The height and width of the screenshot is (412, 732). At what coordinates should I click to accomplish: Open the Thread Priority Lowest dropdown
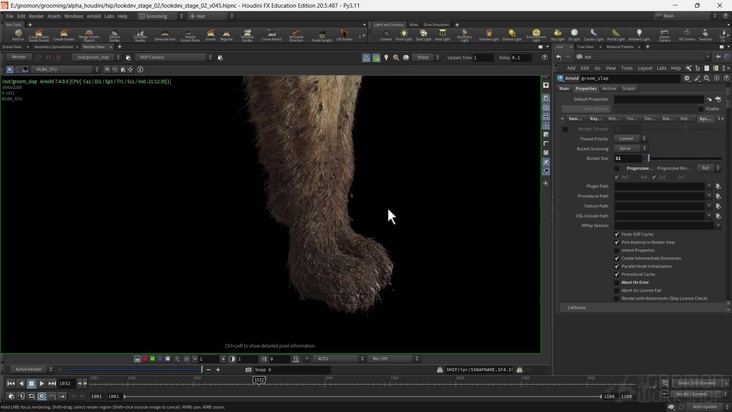pos(630,139)
